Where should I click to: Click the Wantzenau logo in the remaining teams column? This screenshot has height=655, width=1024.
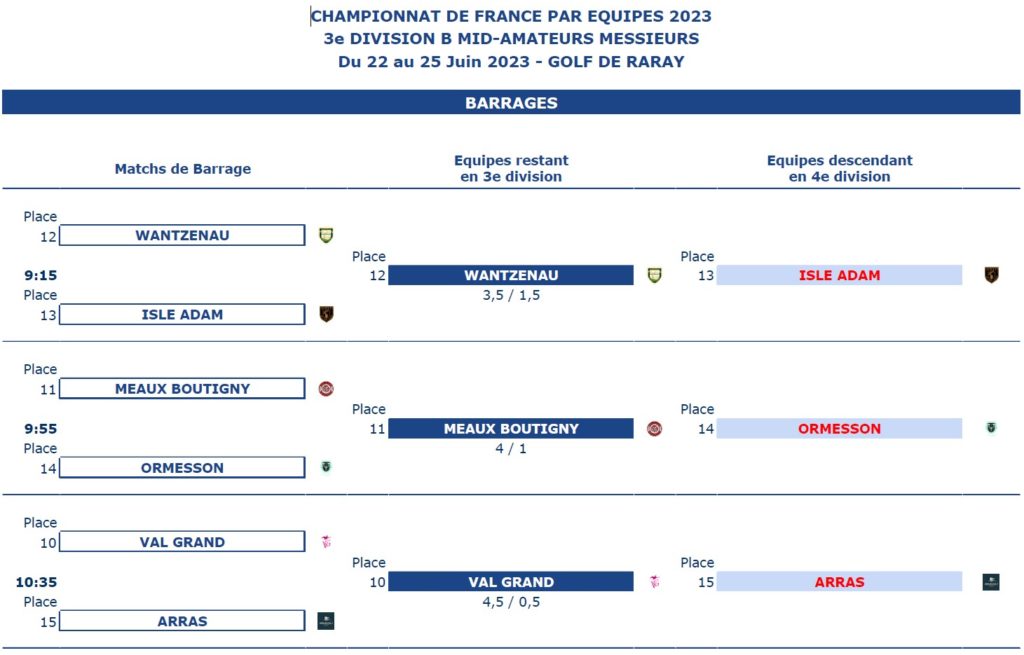pos(655,275)
